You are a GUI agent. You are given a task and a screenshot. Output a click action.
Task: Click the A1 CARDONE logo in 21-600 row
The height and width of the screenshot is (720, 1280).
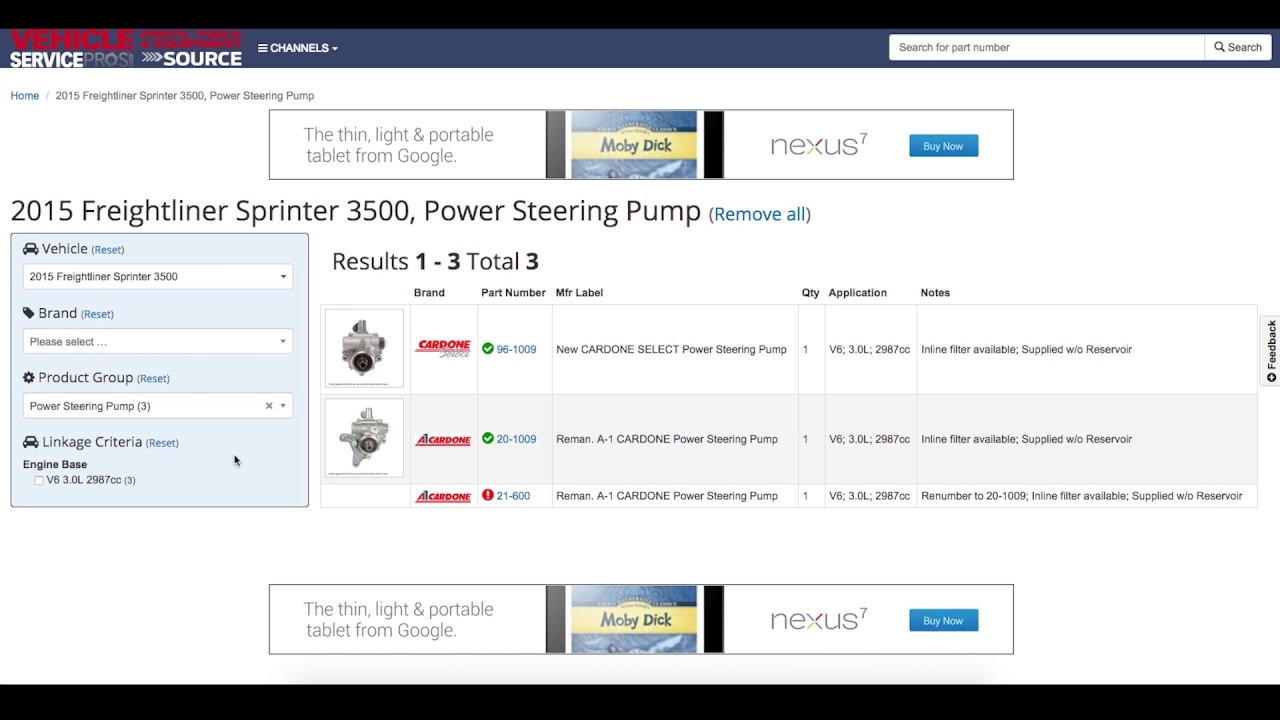tap(443, 496)
